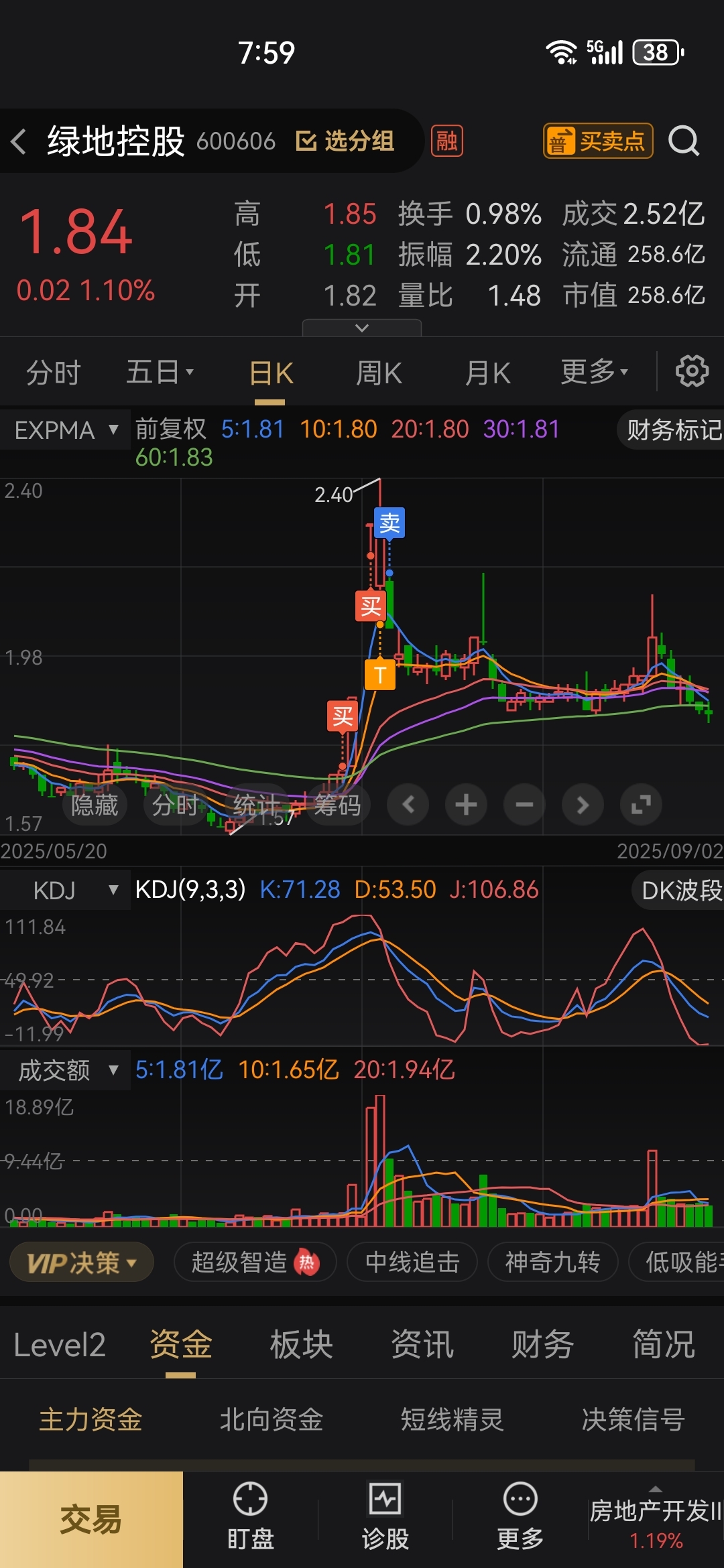The width and height of the screenshot is (724, 1568).
Task: Toggle the DK波段 indicator button
Action: 678,891
